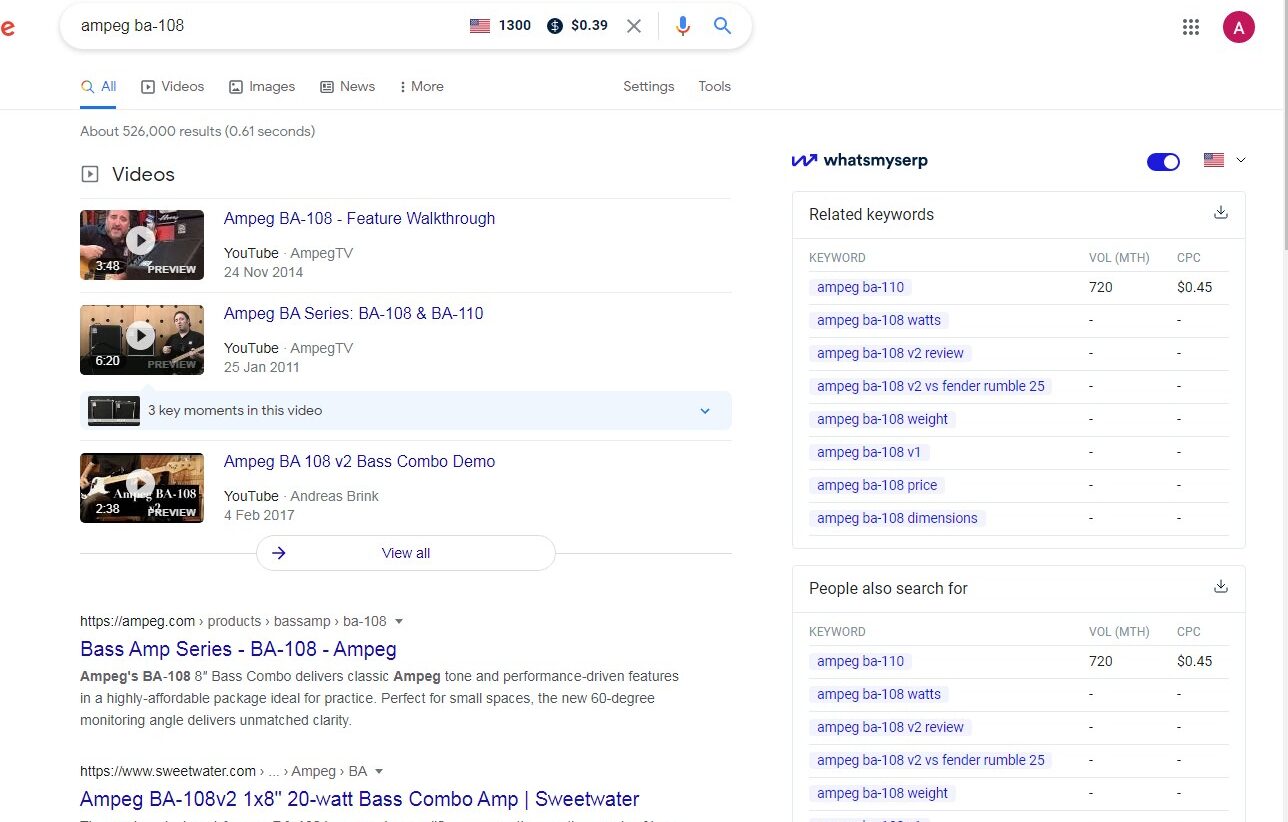This screenshot has height=822, width=1288.
Task: Open search Settings
Action: [x=649, y=86]
